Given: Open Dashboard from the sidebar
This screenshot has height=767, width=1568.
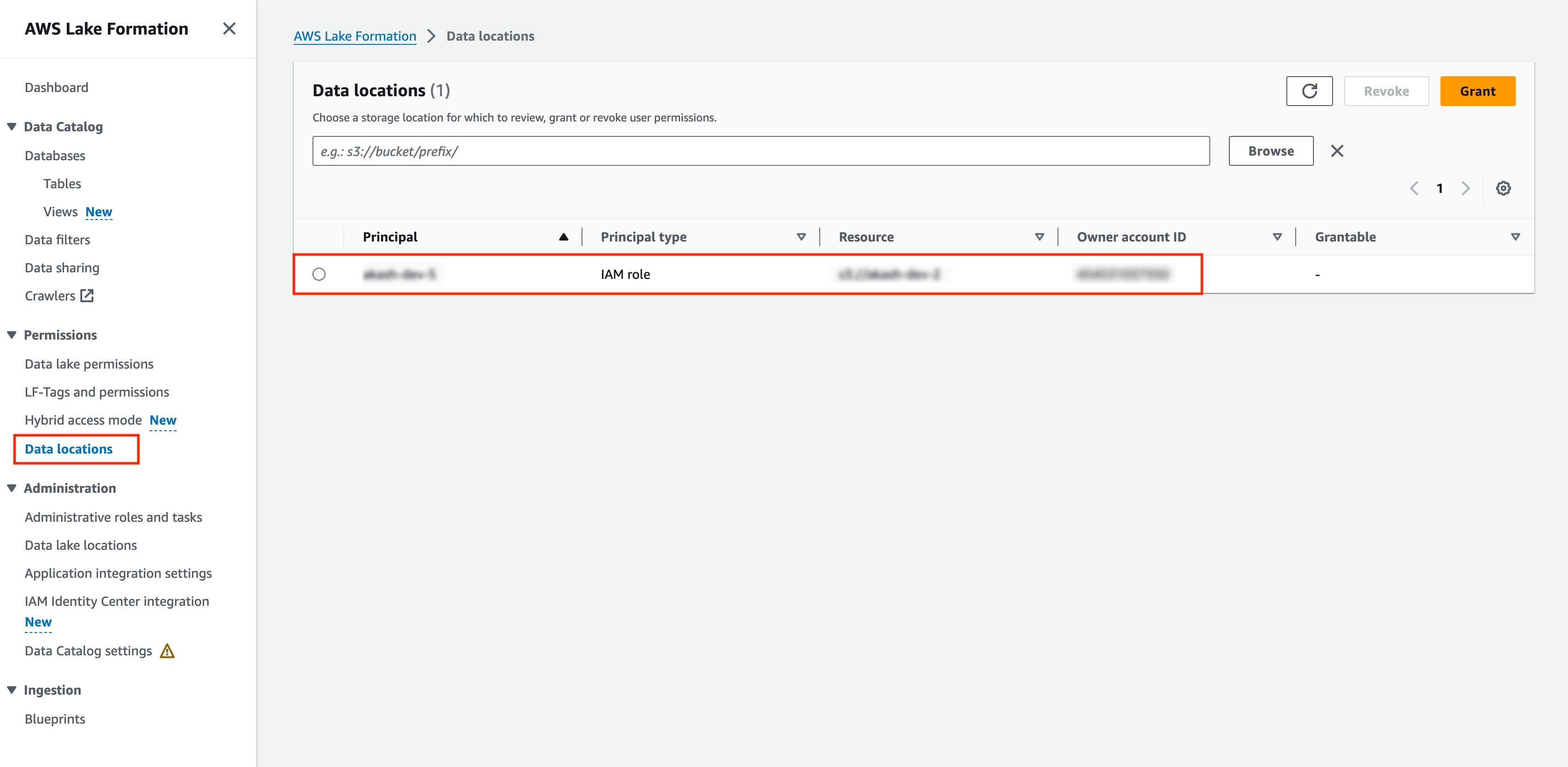Looking at the screenshot, I should click(x=57, y=88).
